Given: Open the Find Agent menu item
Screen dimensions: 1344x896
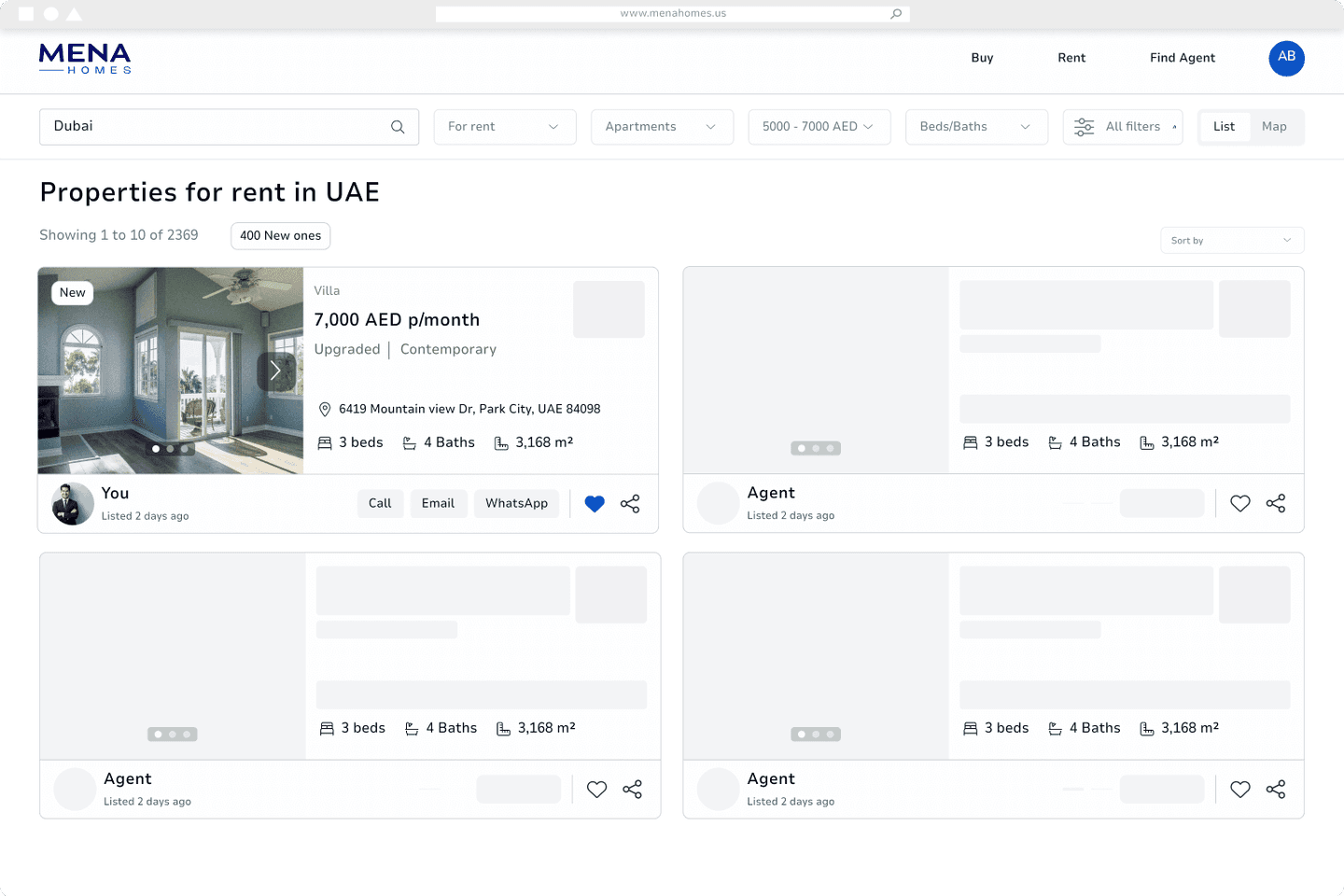Looking at the screenshot, I should [x=1182, y=58].
